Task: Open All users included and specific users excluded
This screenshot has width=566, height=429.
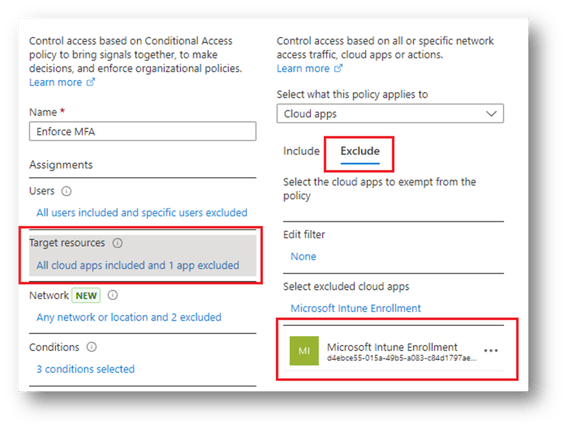Action: [142, 213]
